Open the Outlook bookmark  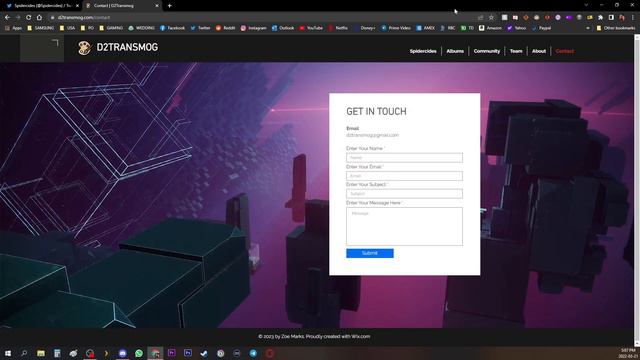coord(283,28)
